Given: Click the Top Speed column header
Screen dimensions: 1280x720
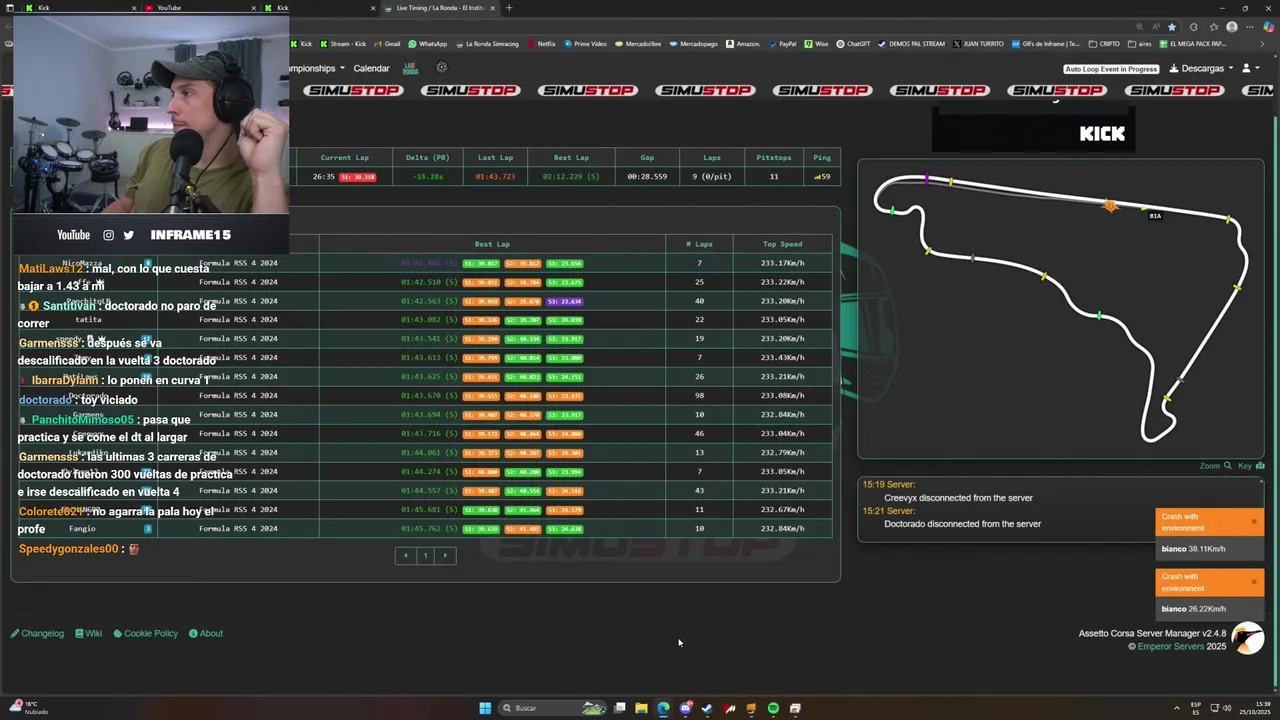Looking at the screenshot, I should click(x=782, y=244).
